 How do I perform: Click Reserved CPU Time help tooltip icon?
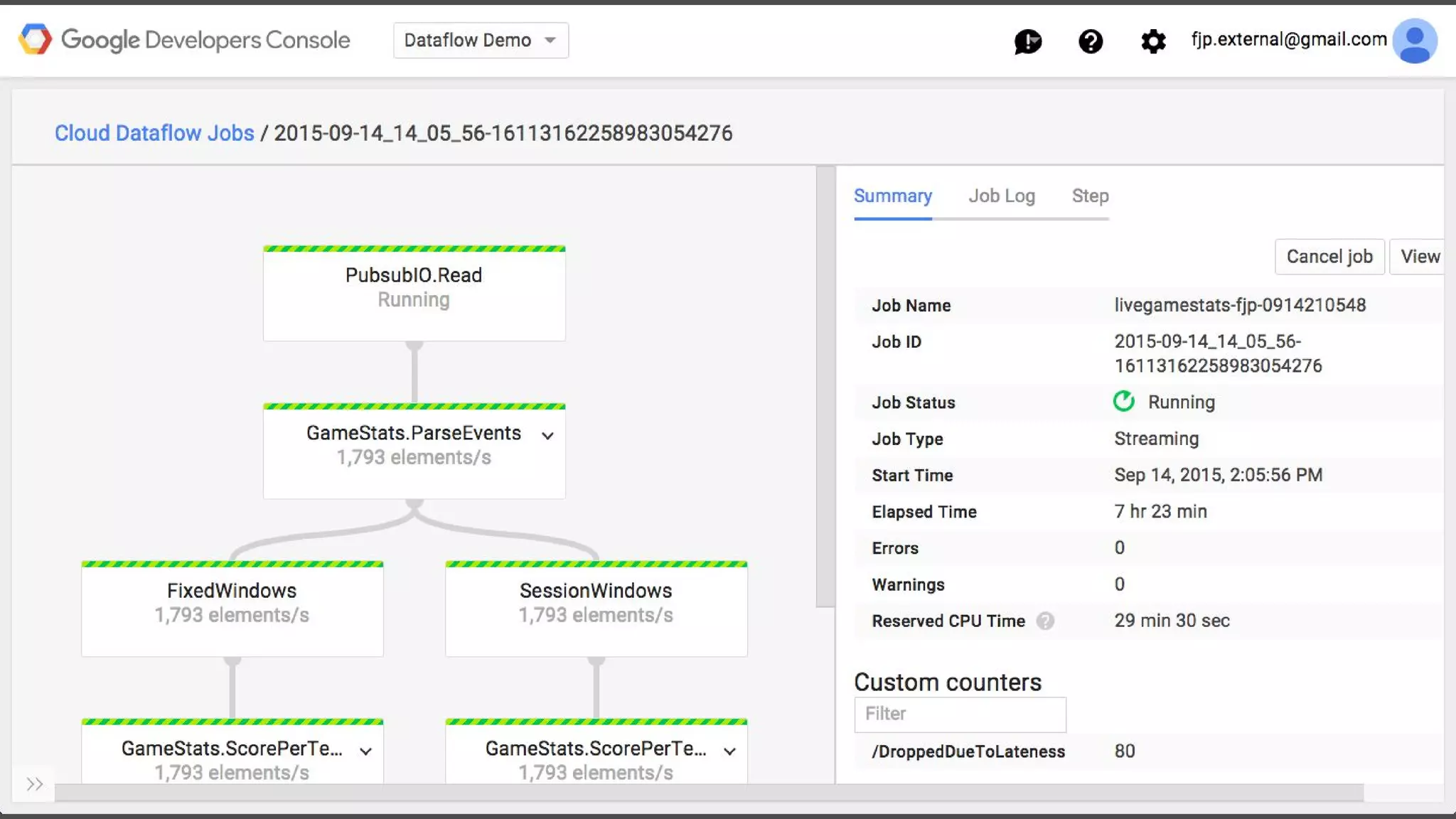tap(1044, 621)
